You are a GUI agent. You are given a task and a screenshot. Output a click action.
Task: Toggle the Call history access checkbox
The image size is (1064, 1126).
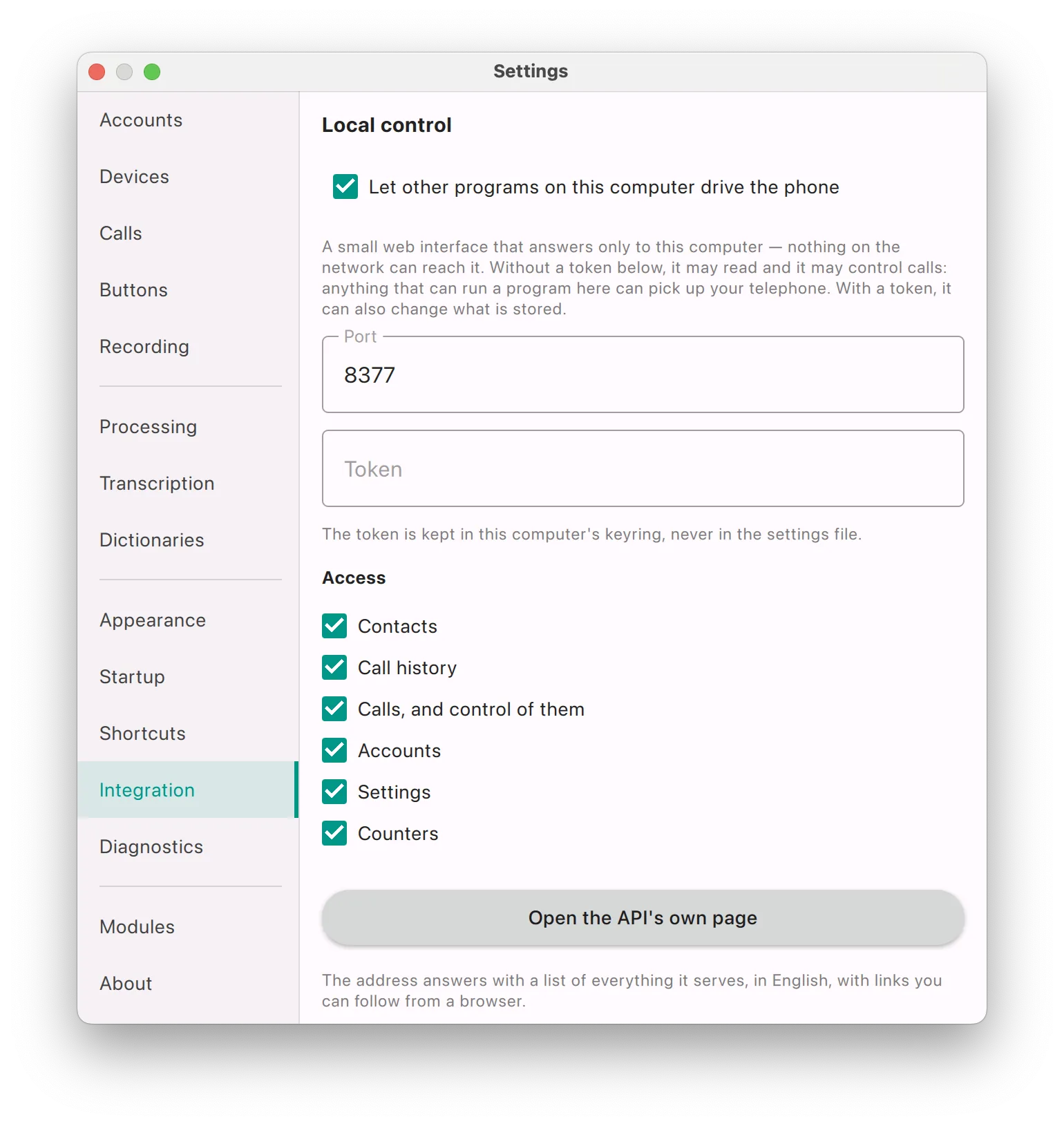click(x=334, y=667)
